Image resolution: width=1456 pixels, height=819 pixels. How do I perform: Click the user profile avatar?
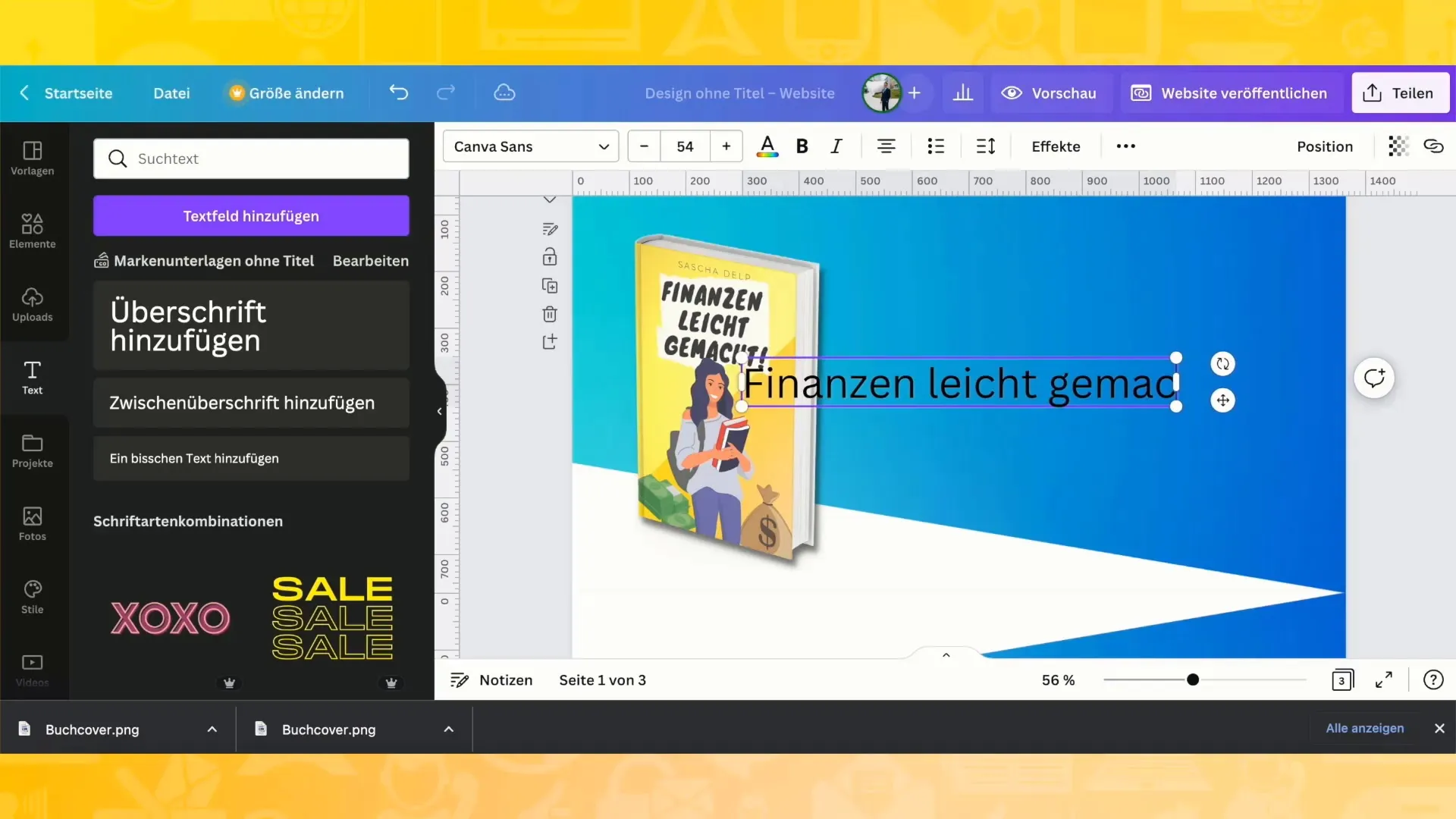[x=882, y=93]
